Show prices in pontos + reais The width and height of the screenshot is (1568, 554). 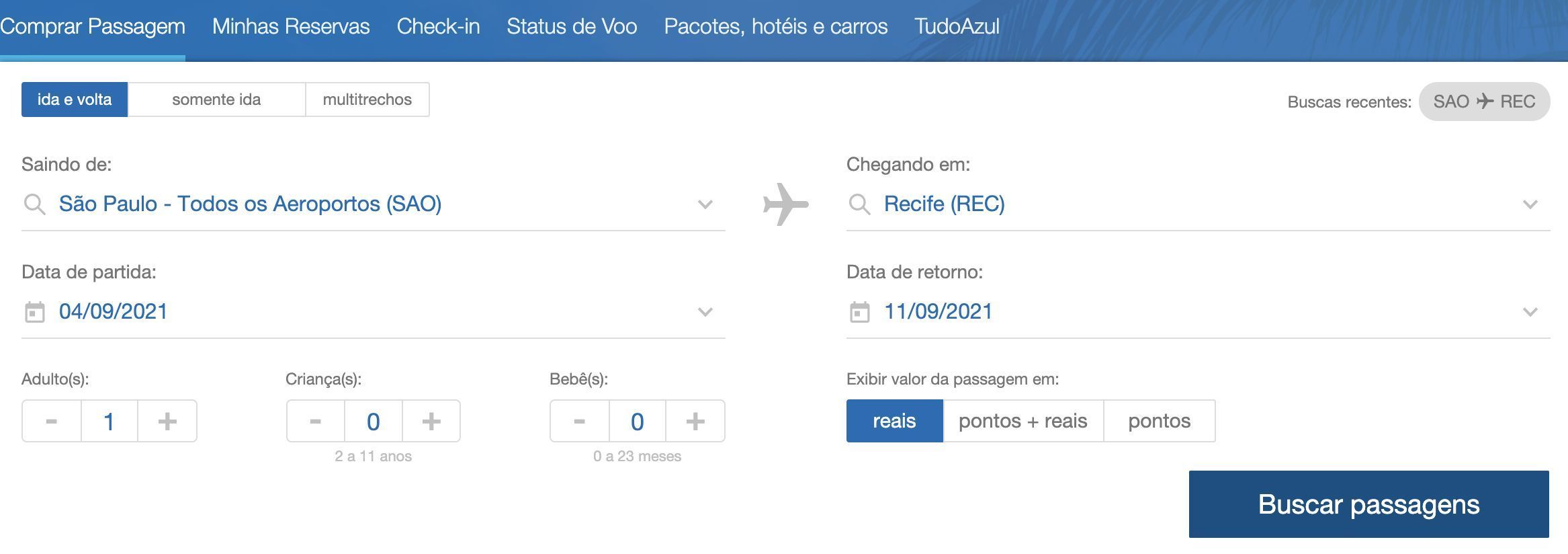coord(1023,421)
